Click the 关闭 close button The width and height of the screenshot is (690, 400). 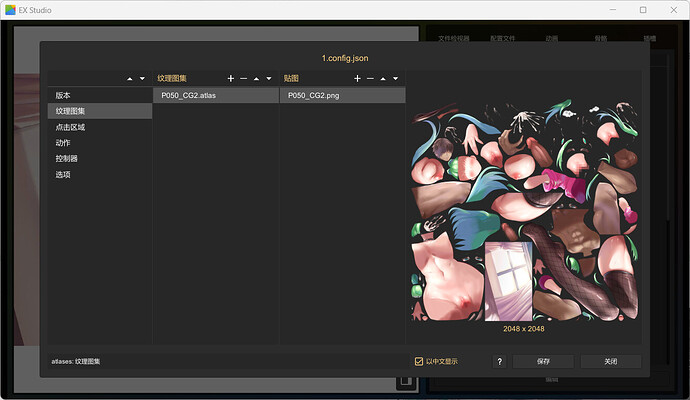611,361
